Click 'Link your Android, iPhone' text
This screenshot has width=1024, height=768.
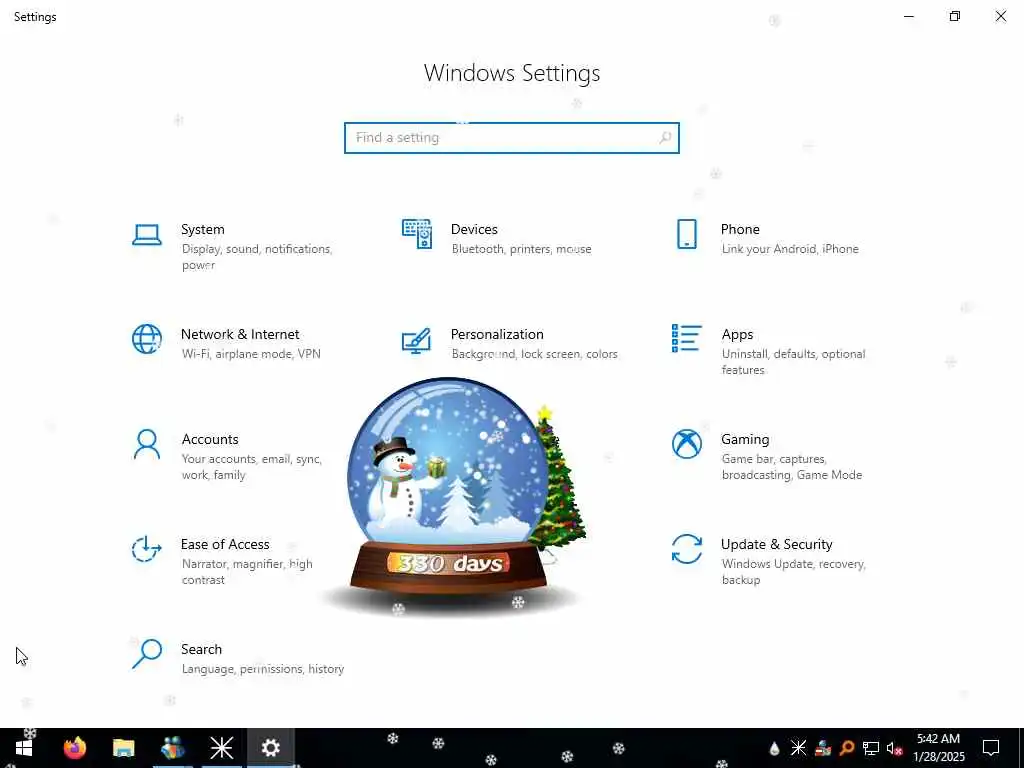pyautogui.click(x=790, y=249)
